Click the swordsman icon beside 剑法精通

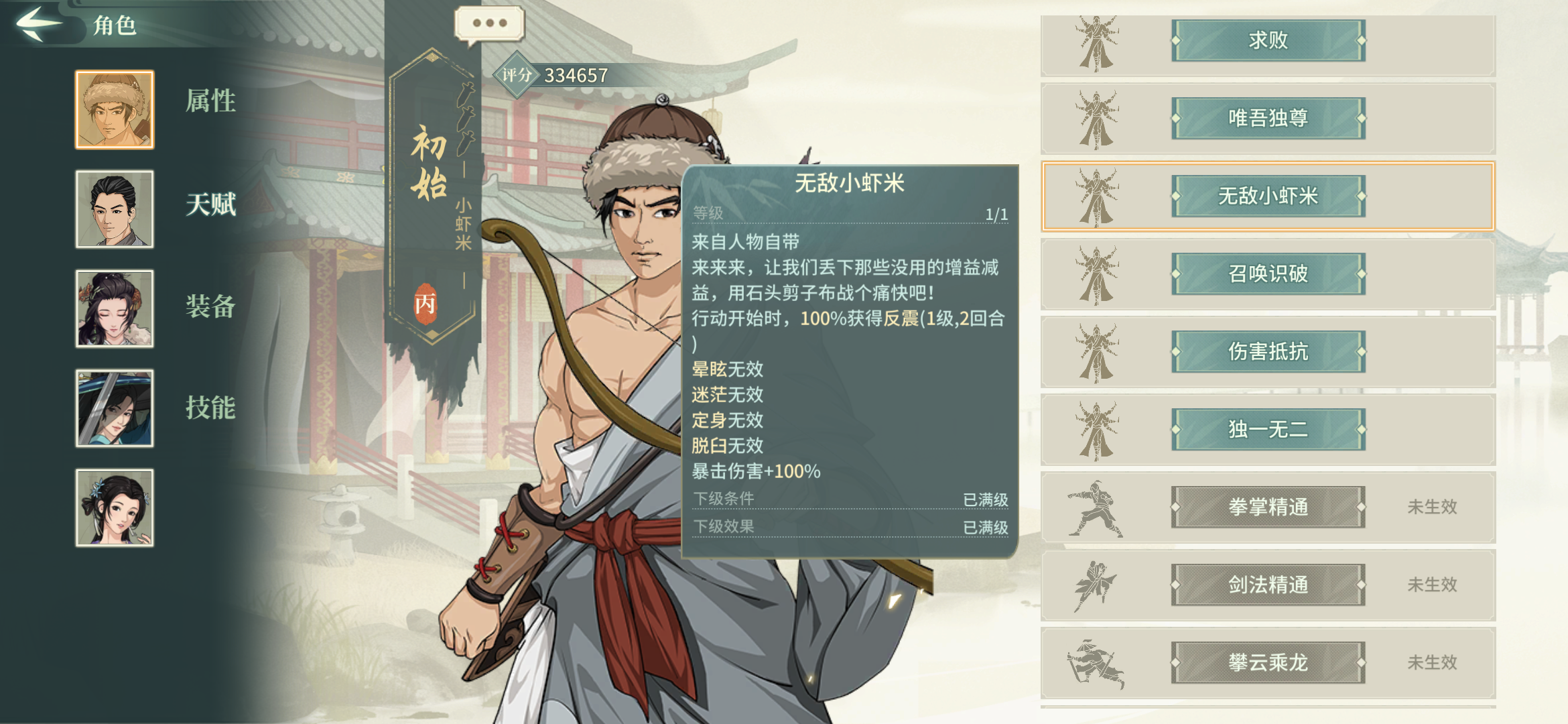click(1095, 585)
